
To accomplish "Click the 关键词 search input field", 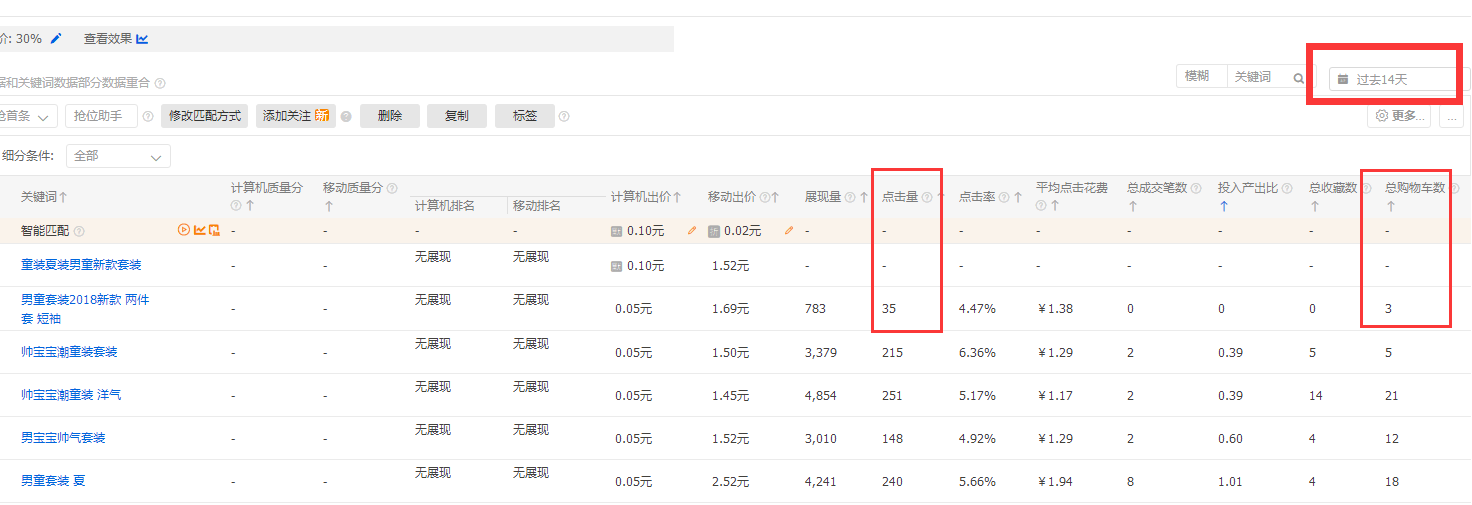I will [1260, 77].
